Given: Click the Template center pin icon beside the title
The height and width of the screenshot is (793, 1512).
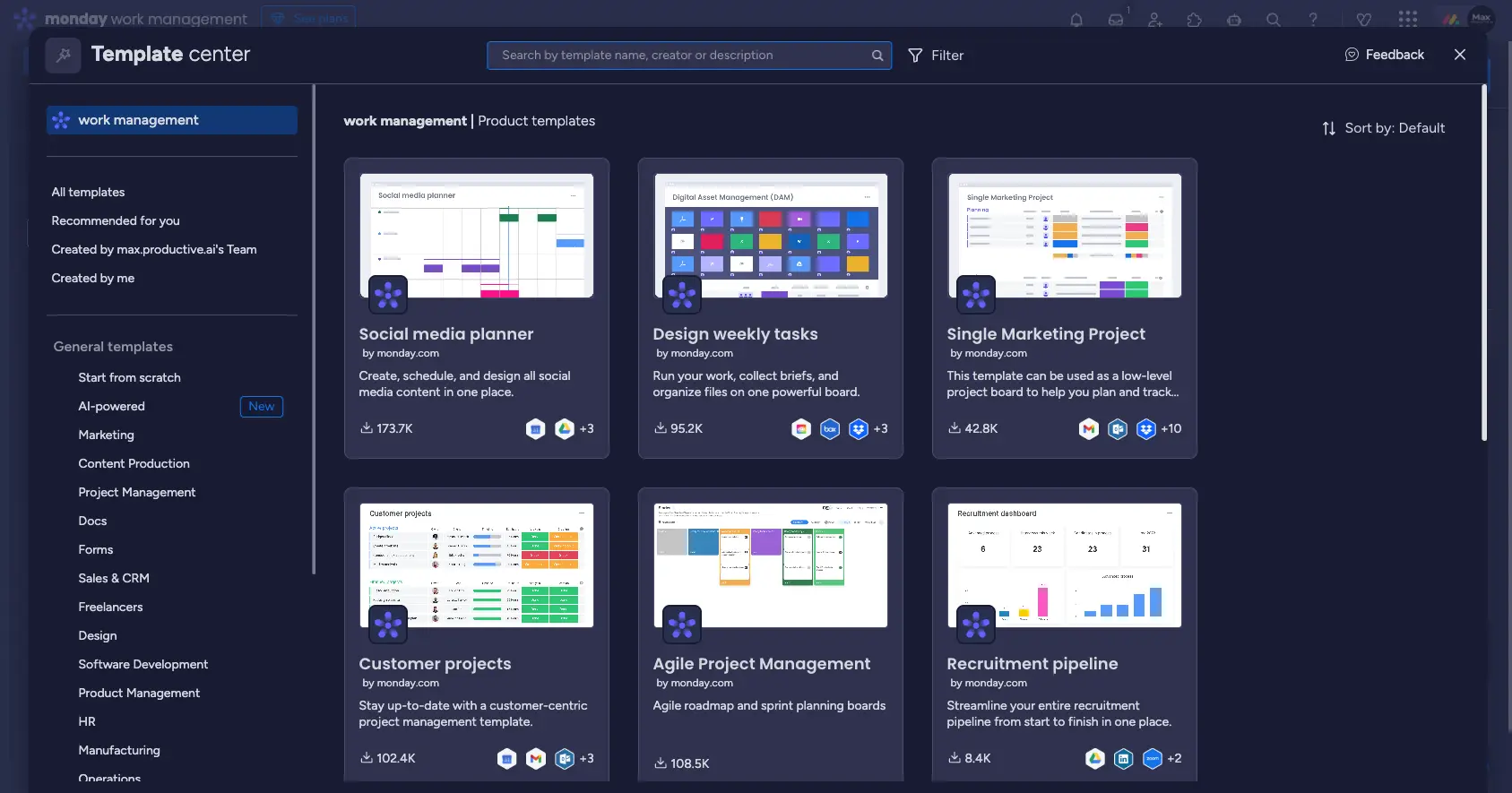Looking at the screenshot, I should click(x=64, y=56).
